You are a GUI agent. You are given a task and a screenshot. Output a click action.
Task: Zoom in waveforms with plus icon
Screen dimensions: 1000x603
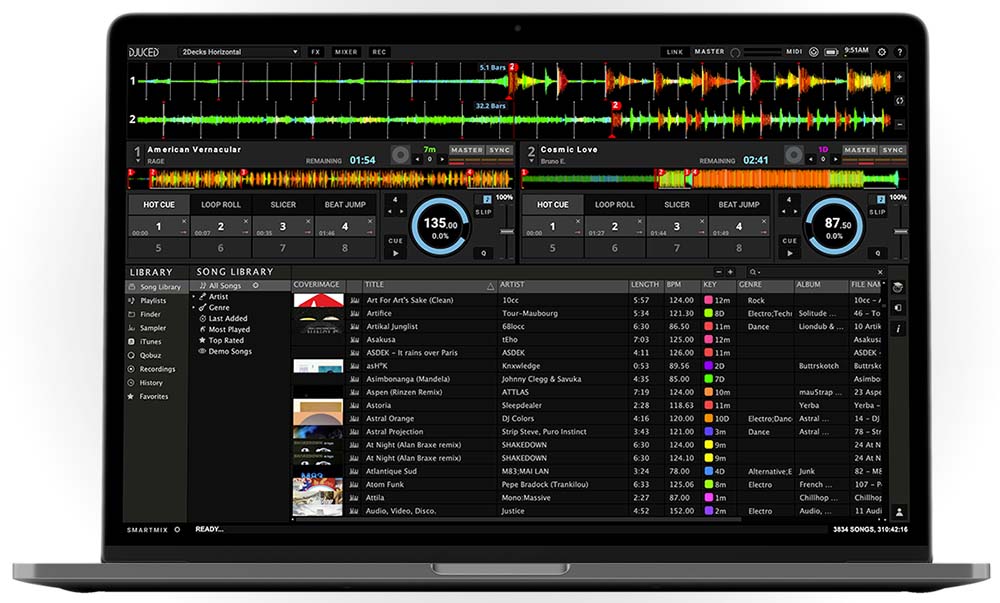899,77
